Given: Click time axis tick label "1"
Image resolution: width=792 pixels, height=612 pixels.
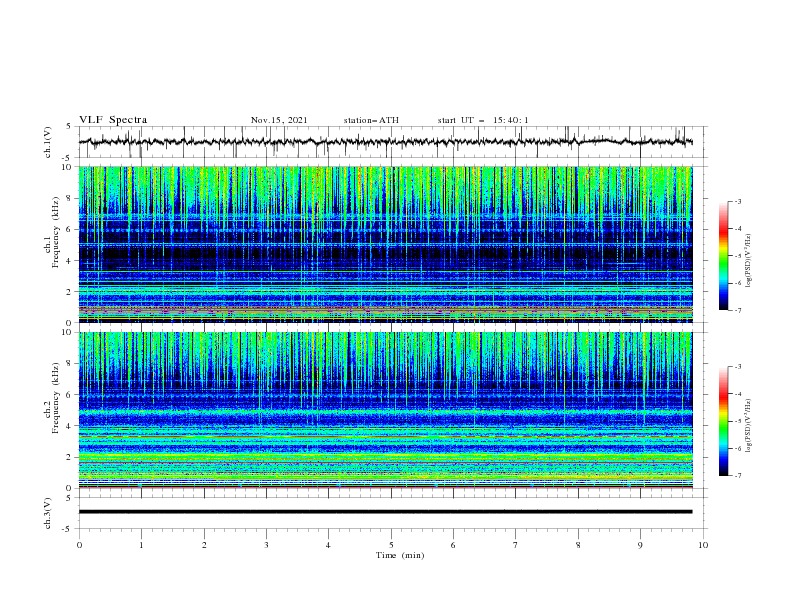Looking at the screenshot, I should (x=141, y=545).
